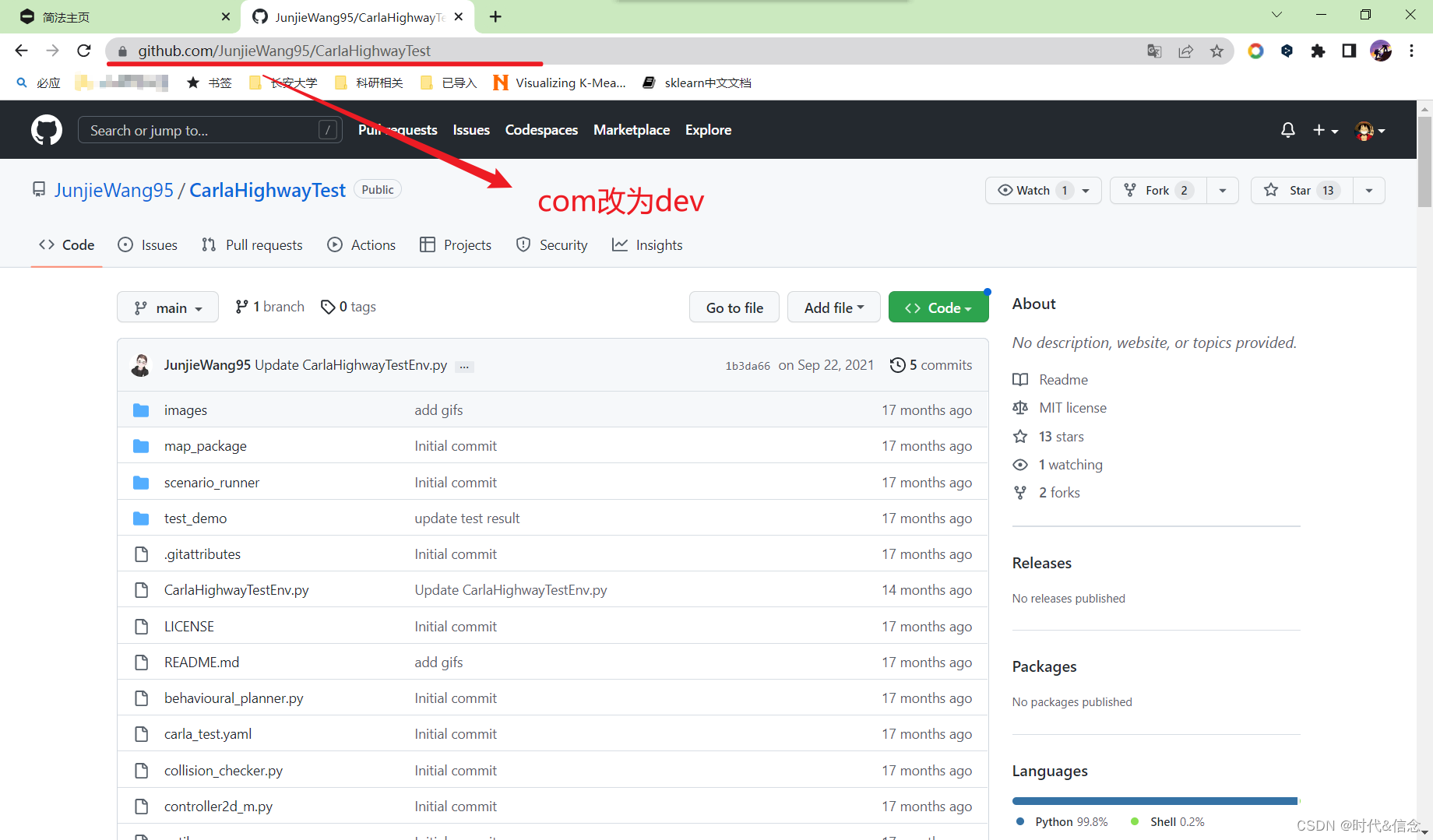Screen dimensions: 1433x840
Task: Expand the green Code dropdown
Action: (x=938, y=308)
